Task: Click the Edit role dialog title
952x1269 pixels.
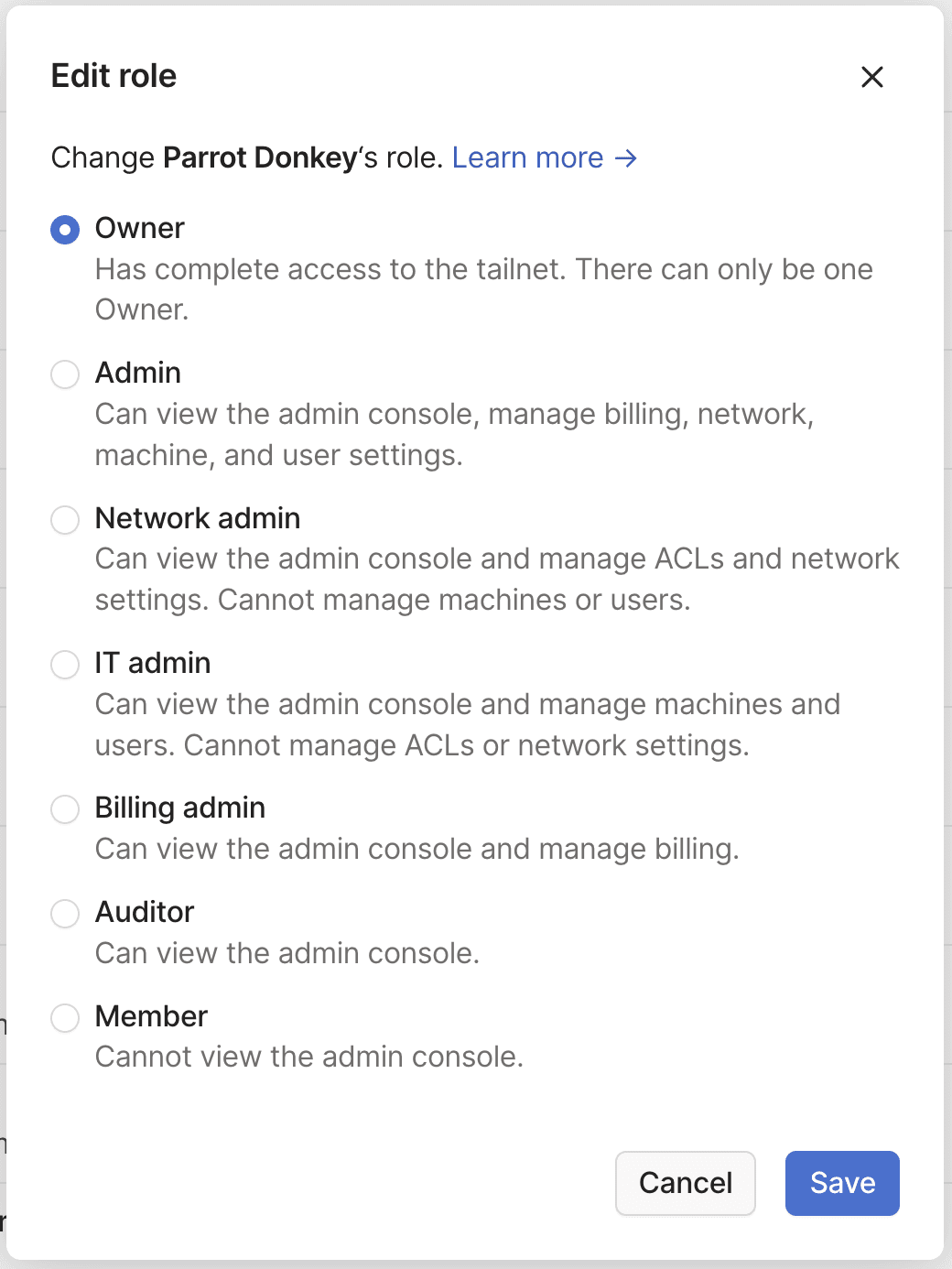Action: (x=114, y=76)
